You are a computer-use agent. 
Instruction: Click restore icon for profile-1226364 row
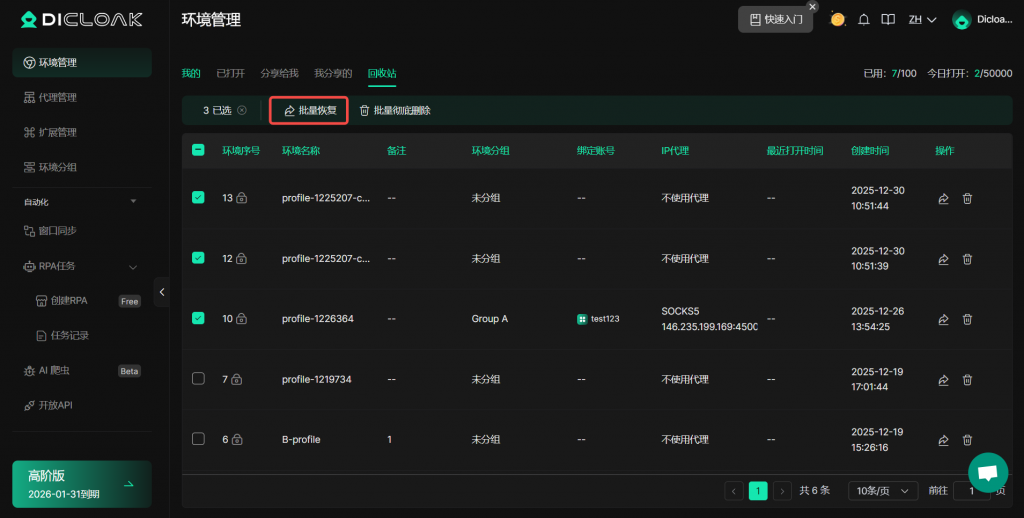click(943, 319)
